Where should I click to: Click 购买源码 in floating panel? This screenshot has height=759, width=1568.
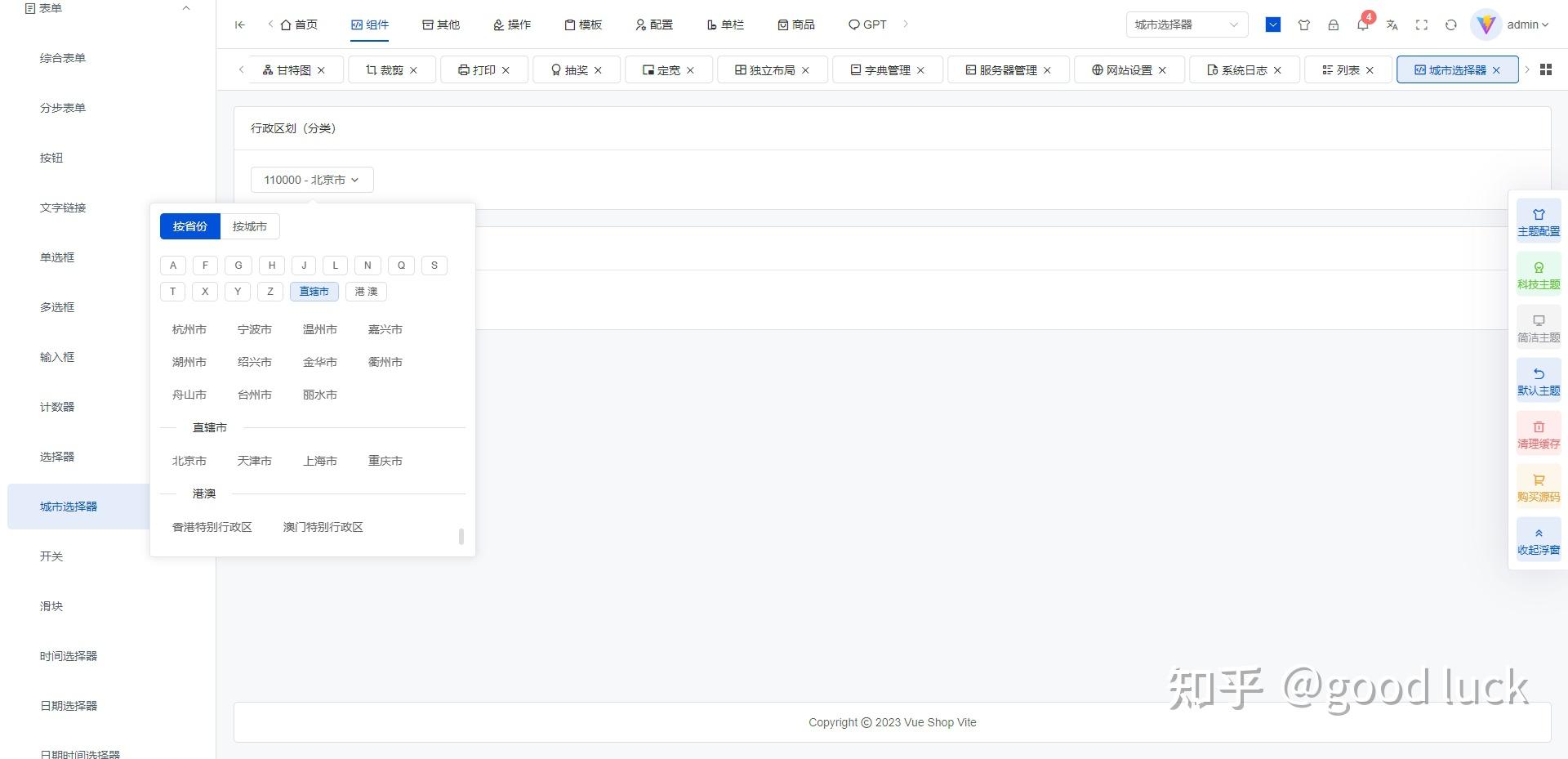(x=1539, y=487)
